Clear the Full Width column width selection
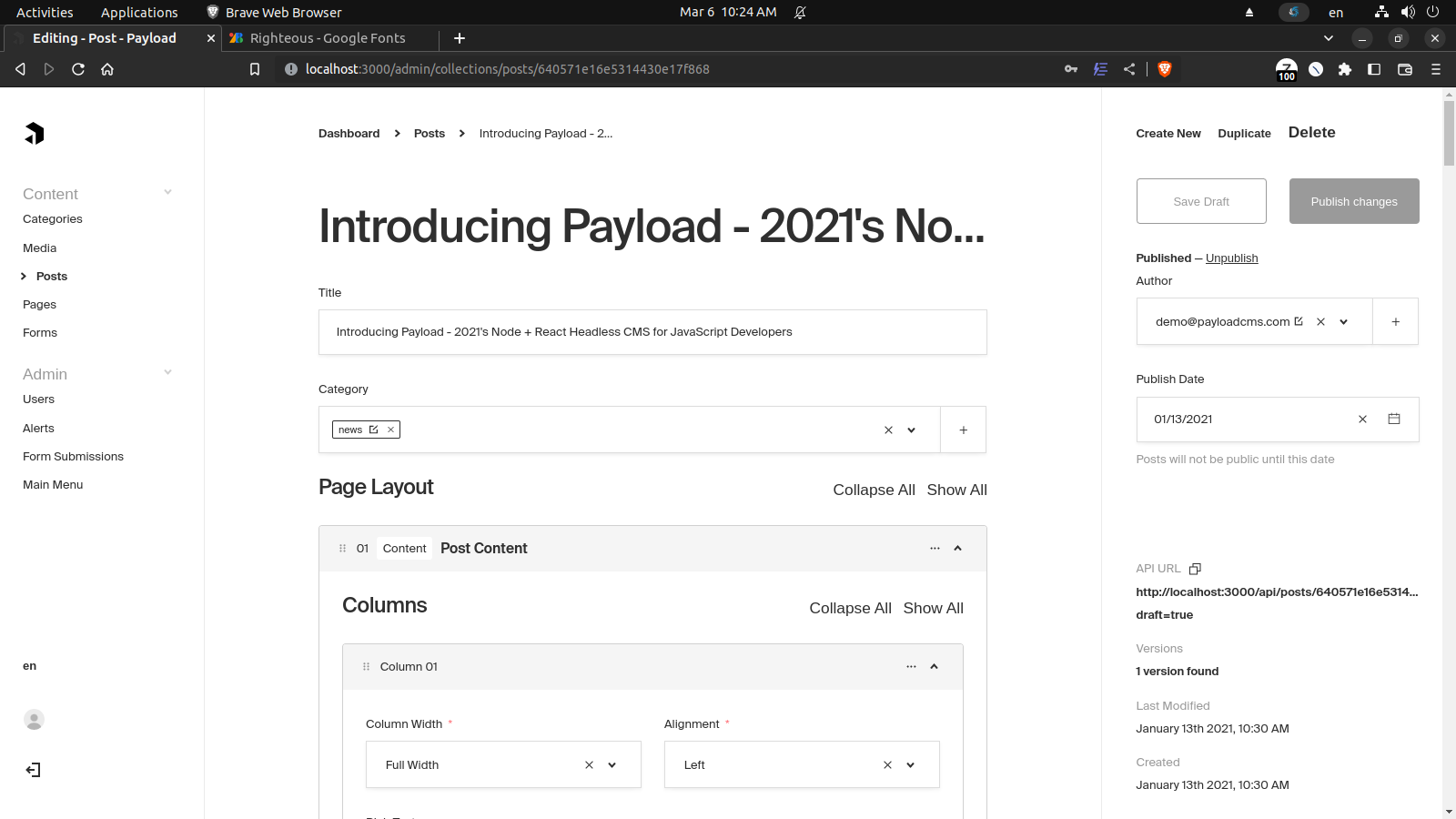Screen dimensions: 1456x819 (589, 764)
